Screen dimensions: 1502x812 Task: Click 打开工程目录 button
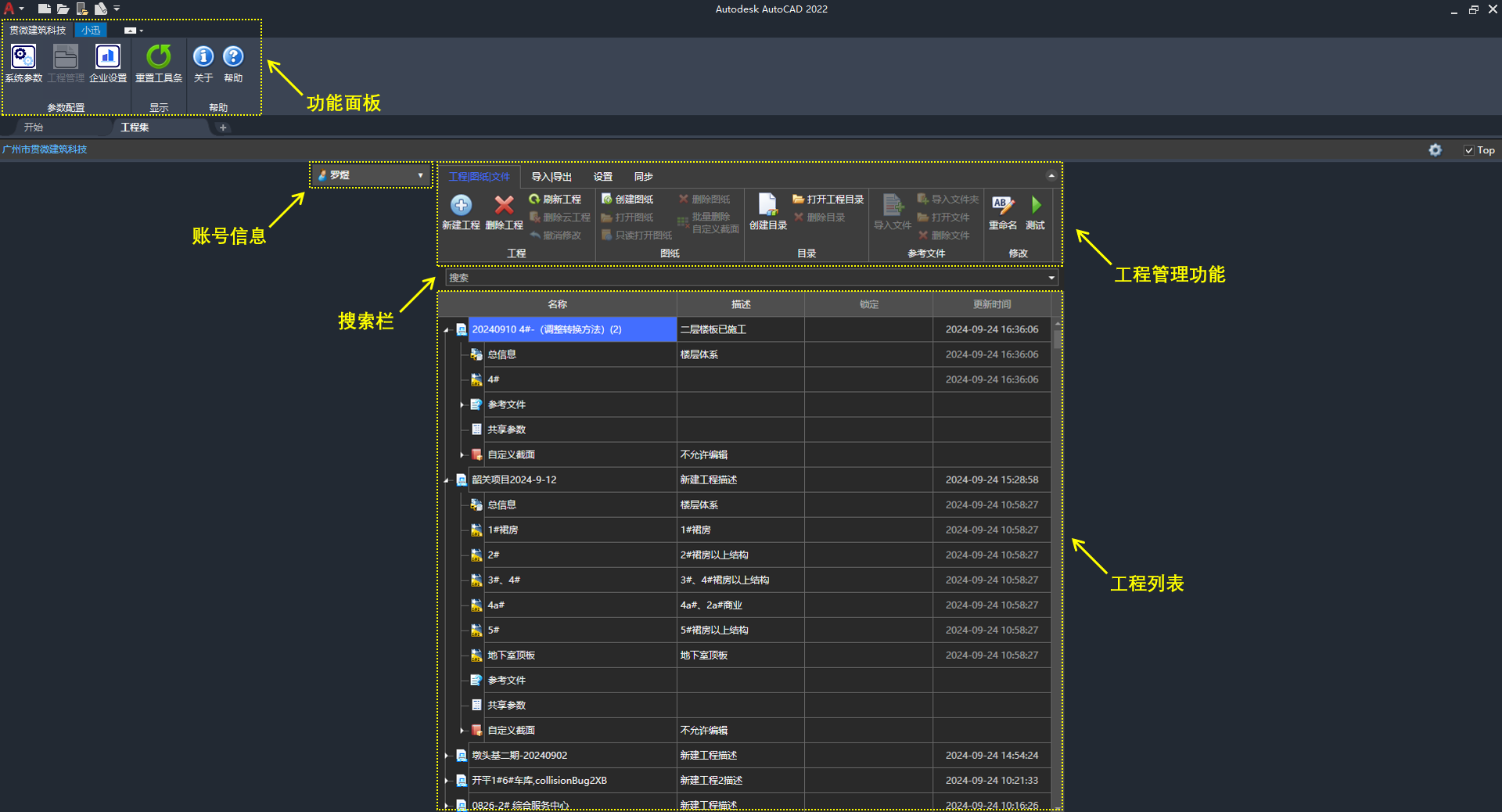pos(828,199)
